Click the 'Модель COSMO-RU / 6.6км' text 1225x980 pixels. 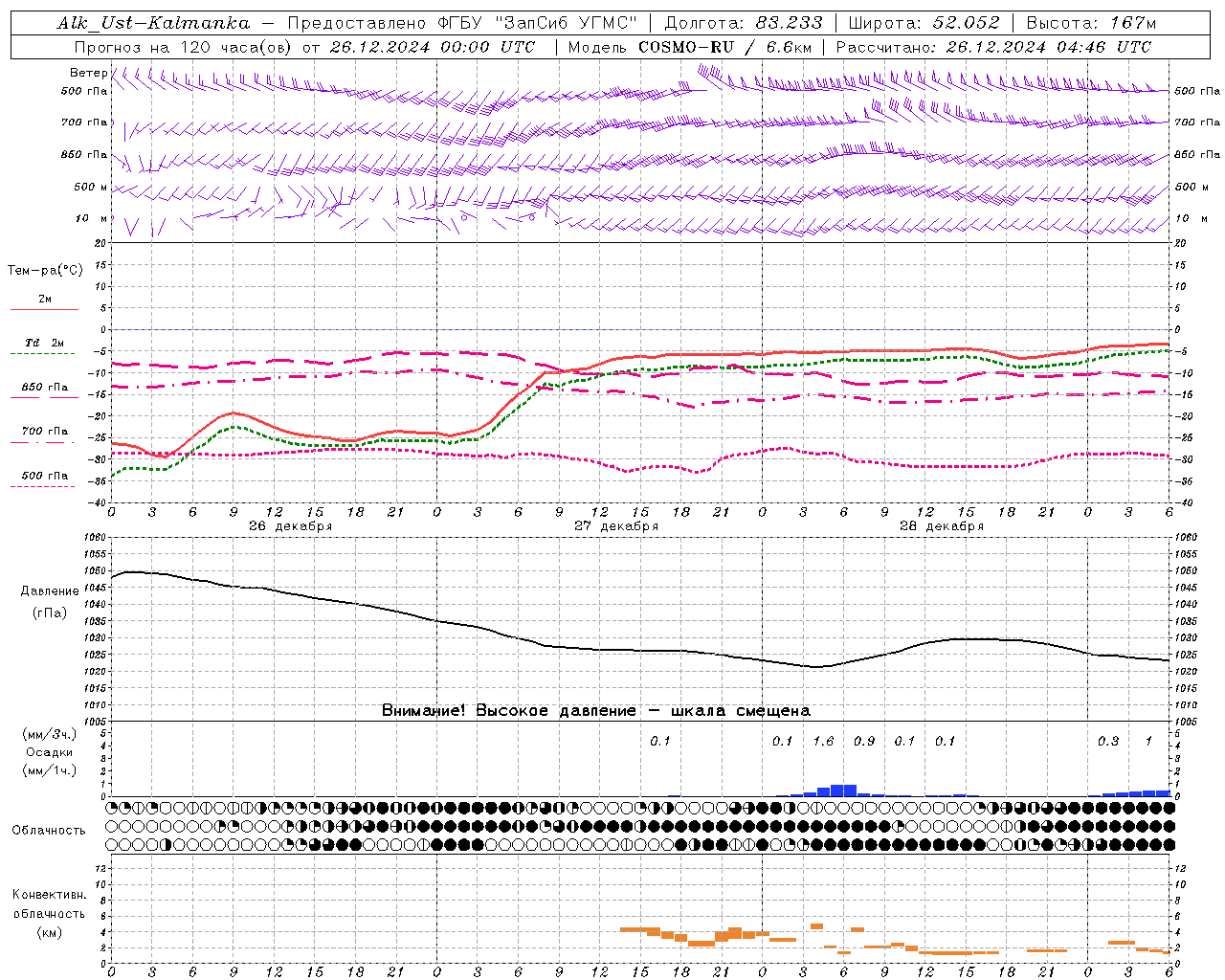pos(689,47)
